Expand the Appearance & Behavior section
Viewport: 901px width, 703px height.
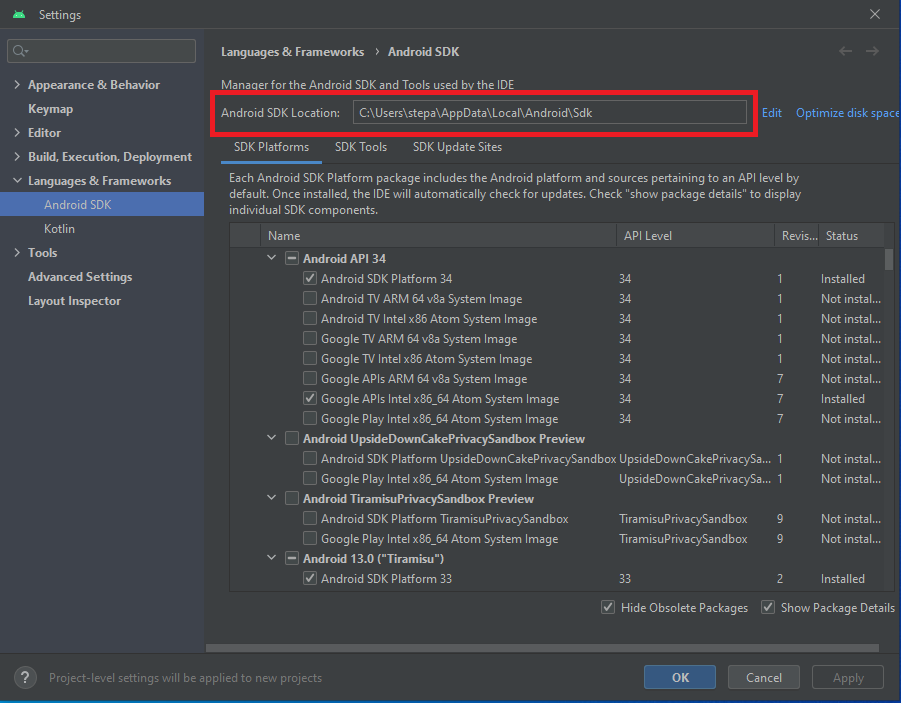(x=17, y=85)
